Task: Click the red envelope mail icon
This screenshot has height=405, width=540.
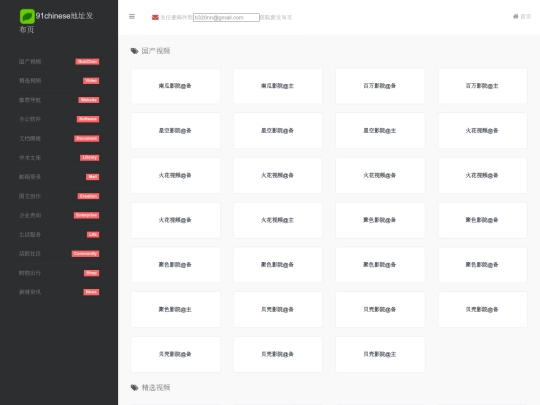Action: tap(155, 17)
